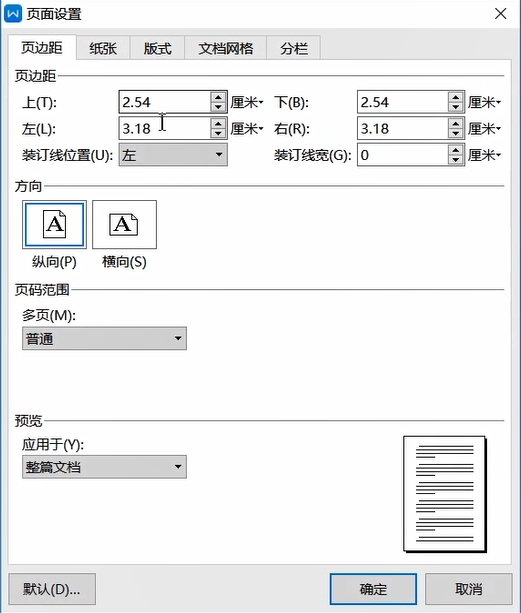The width and height of the screenshot is (521, 613).
Task: Increase left margin with up spinner arrow
Action: click(x=218, y=124)
